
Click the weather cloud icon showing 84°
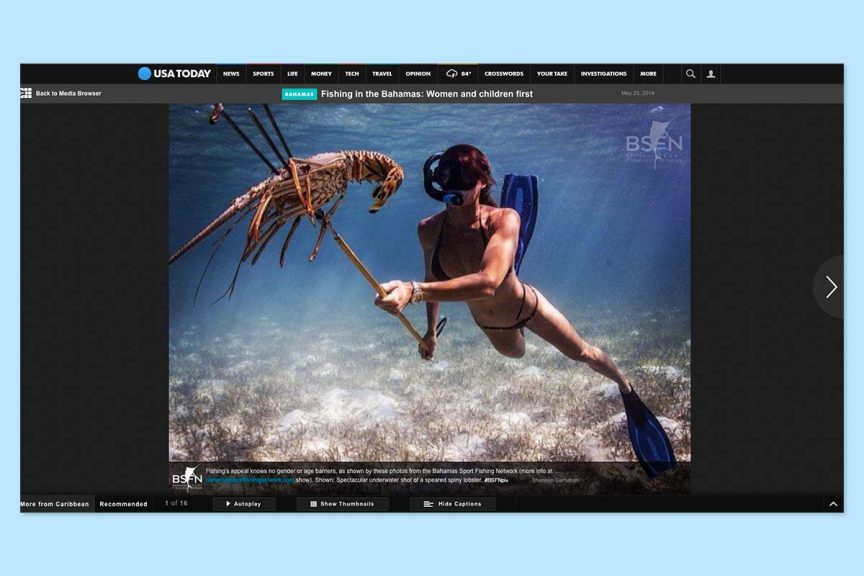click(x=452, y=73)
